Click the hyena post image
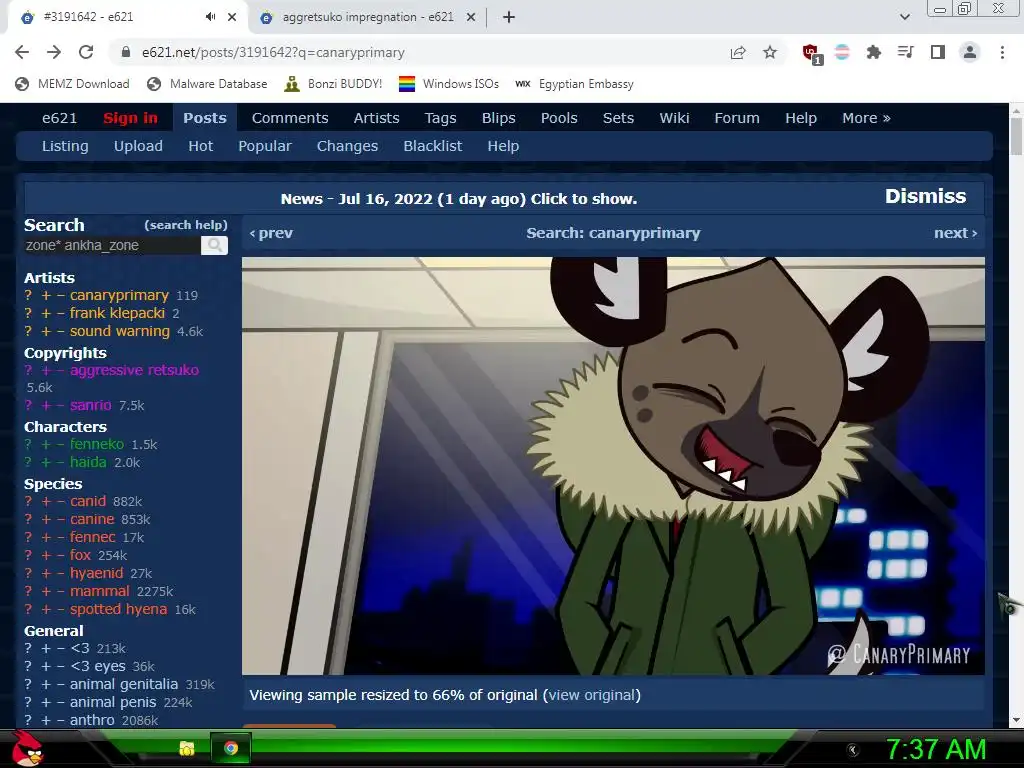The width and height of the screenshot is (1024, 768). (613, 466)
